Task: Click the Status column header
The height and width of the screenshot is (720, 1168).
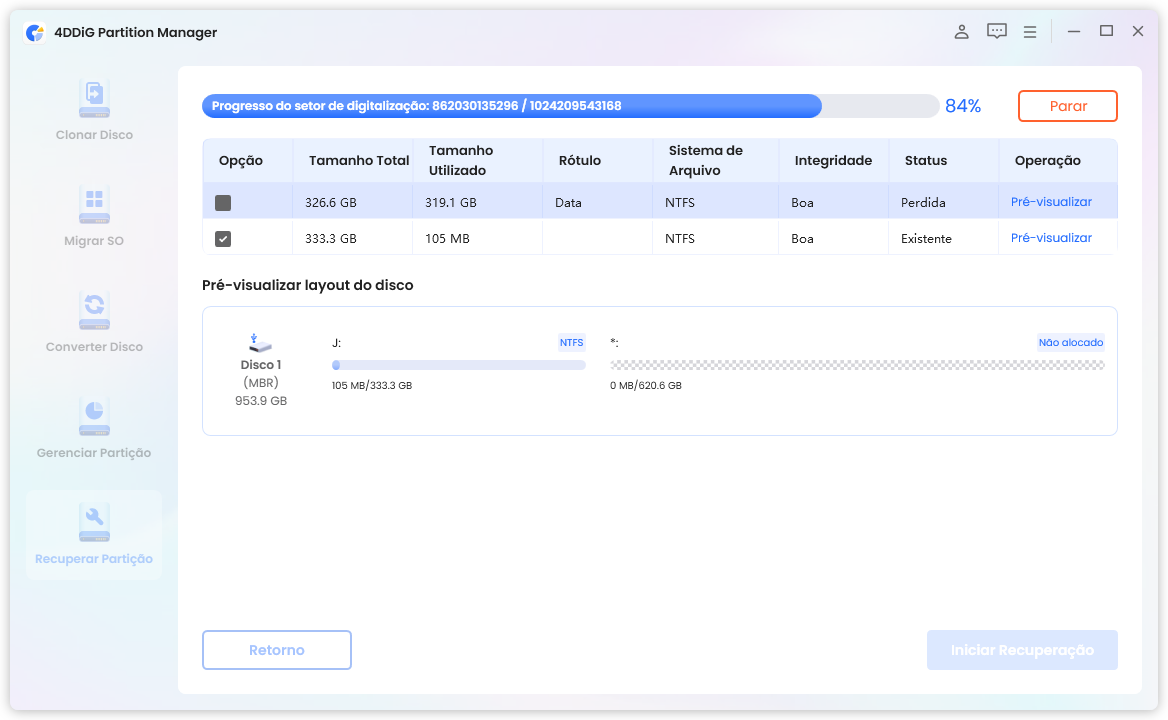Action: click(925, 161)
